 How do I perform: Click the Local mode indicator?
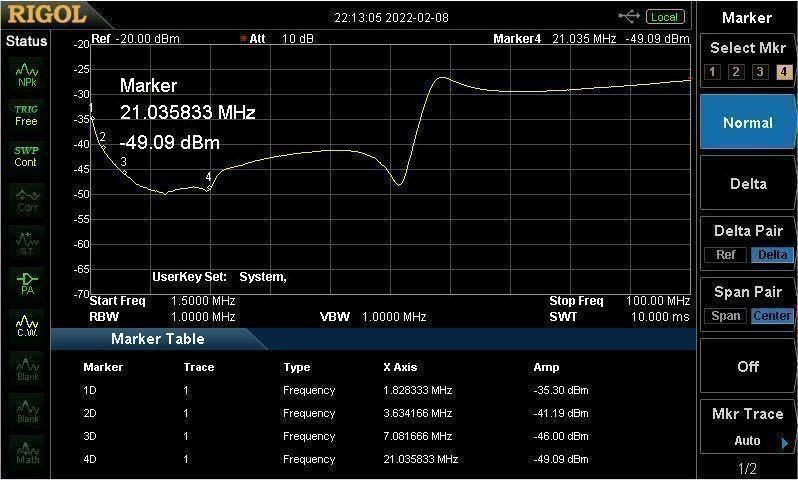click(665, 17)
